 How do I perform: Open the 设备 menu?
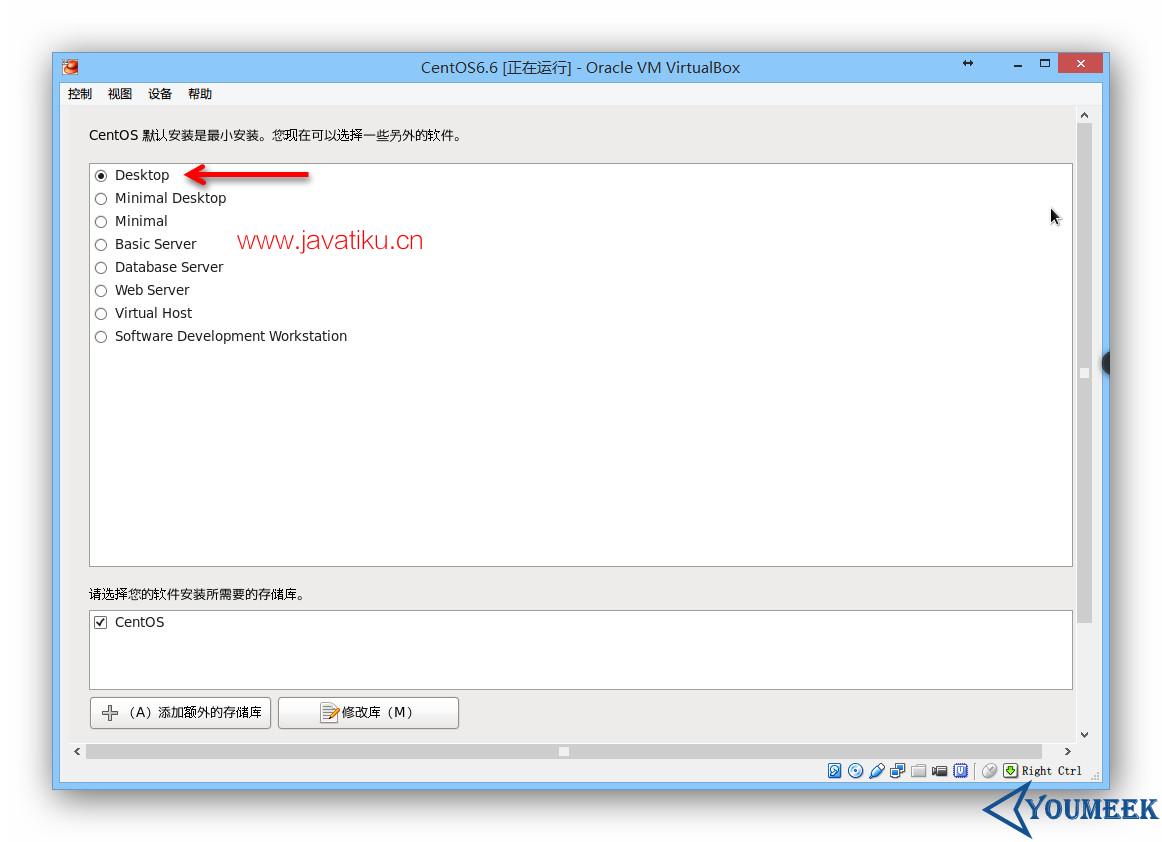[159, 93]
